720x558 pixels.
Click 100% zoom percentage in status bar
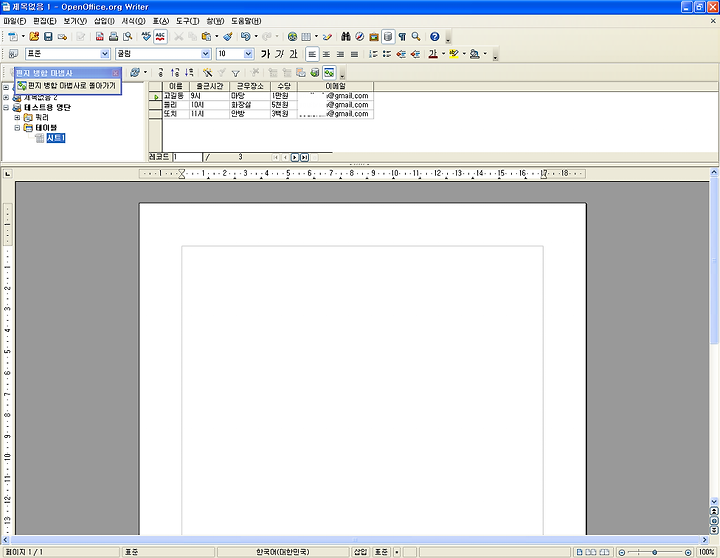[707, 552]
